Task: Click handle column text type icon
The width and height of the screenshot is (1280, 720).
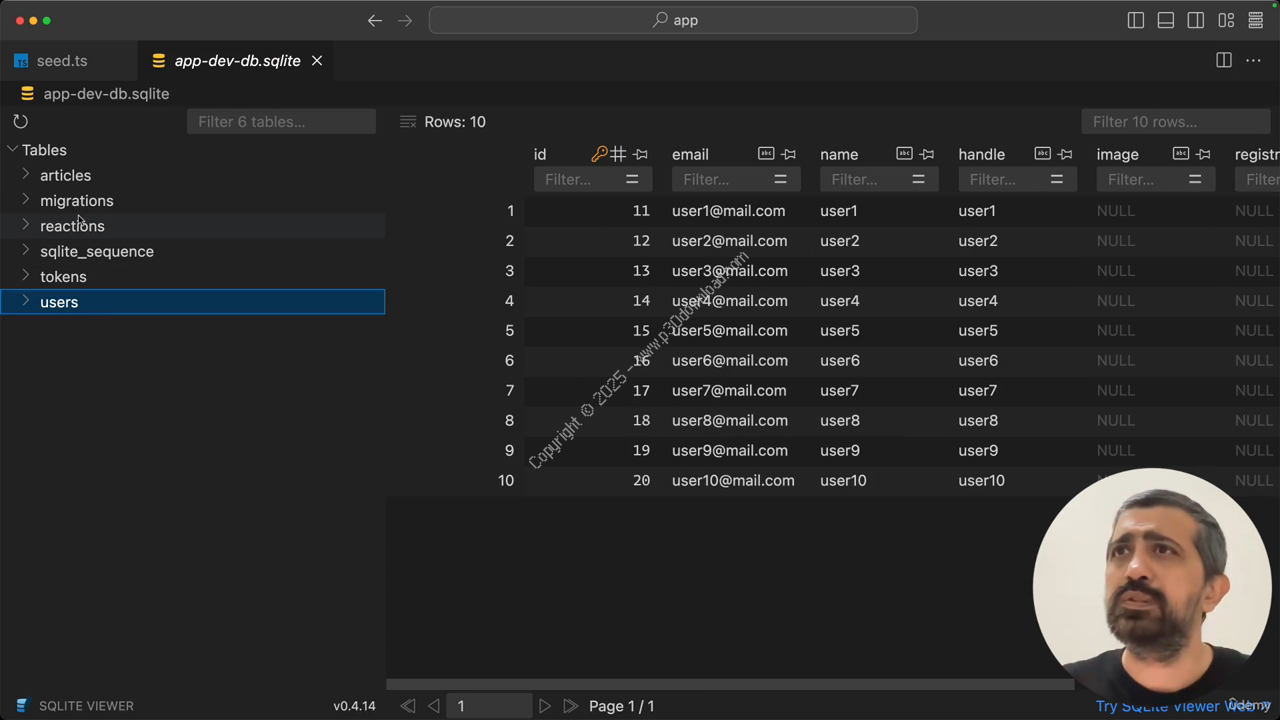Action: coord(1042,154)
